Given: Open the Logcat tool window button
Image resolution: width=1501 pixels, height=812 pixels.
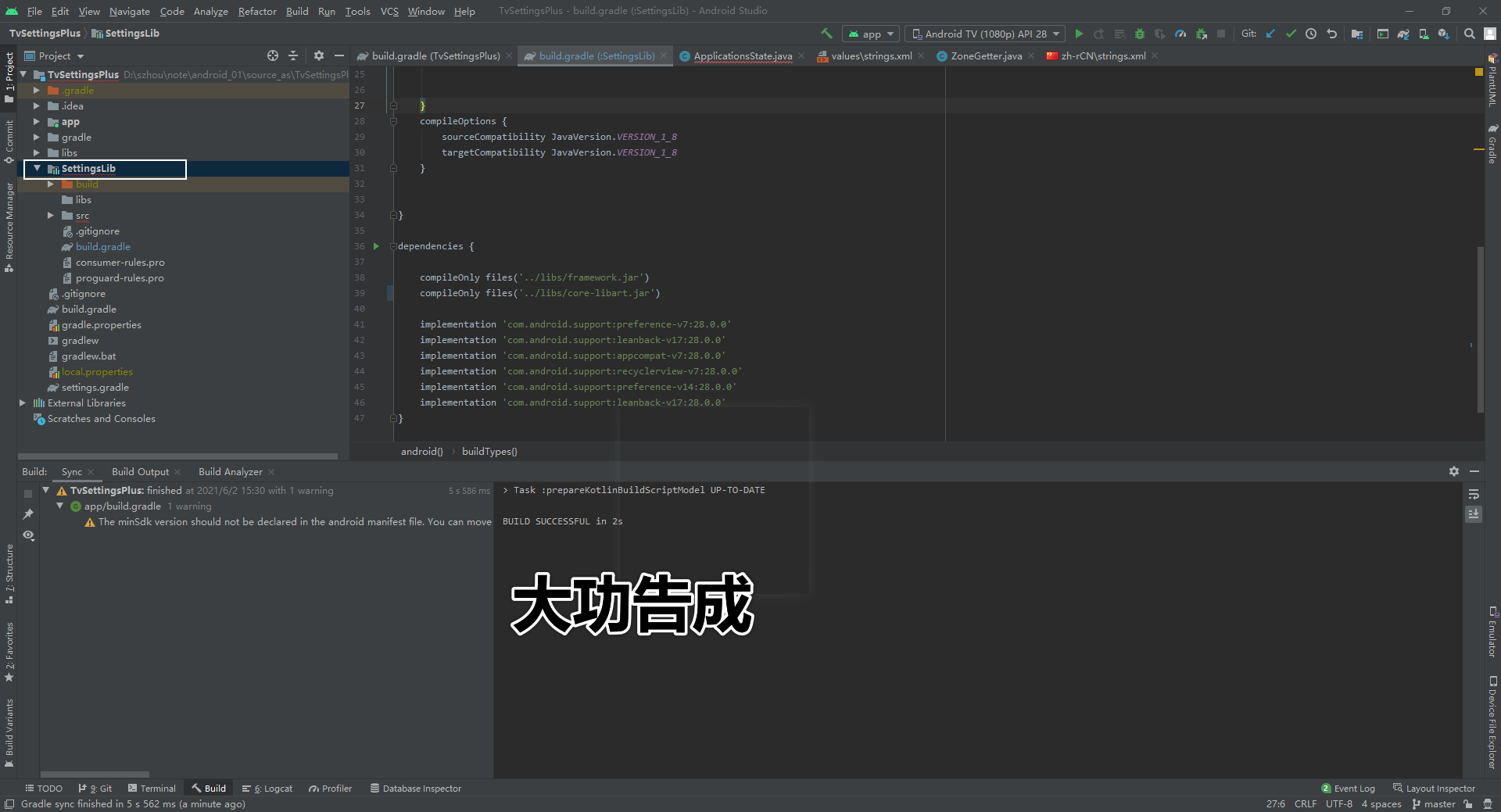Looking at the screenshot, I should pyautogui.click(x=267, y=789).
